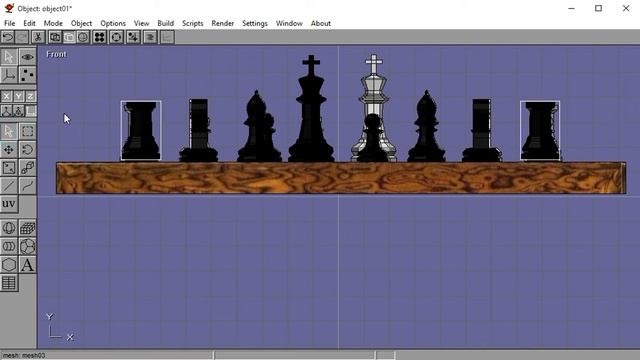Select the leftmost outlined black rook
This screenshot has height=360, width=640.
tap(141, 131)
